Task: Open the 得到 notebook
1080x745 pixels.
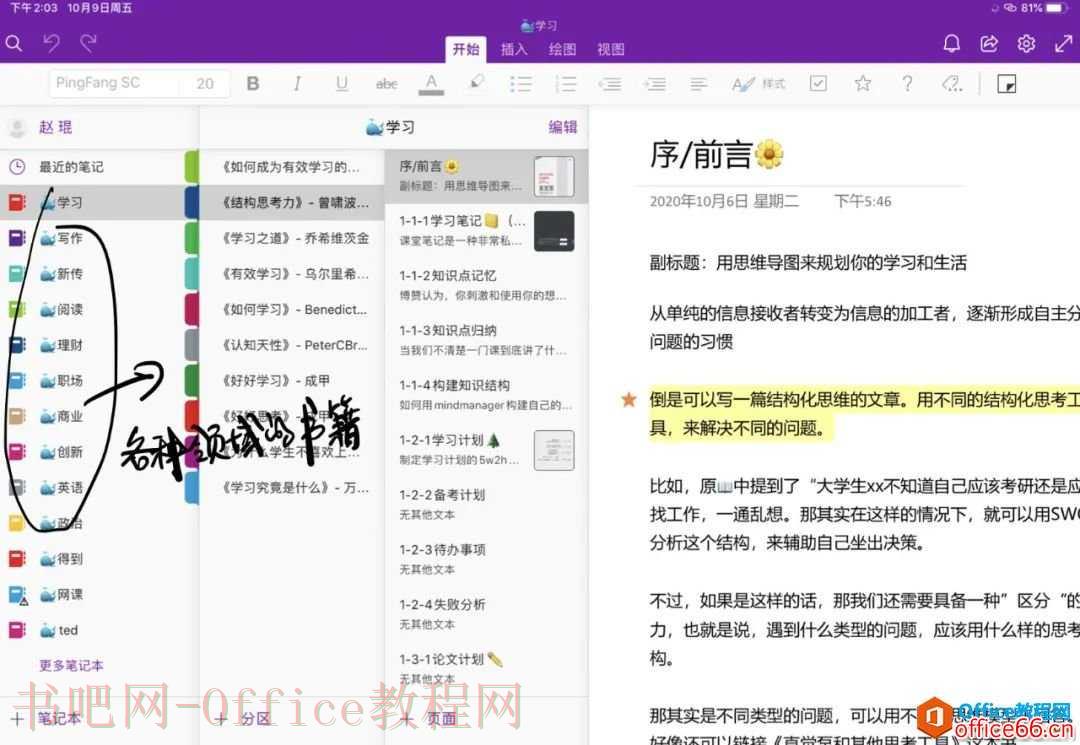Action: [x=92, y=558]
